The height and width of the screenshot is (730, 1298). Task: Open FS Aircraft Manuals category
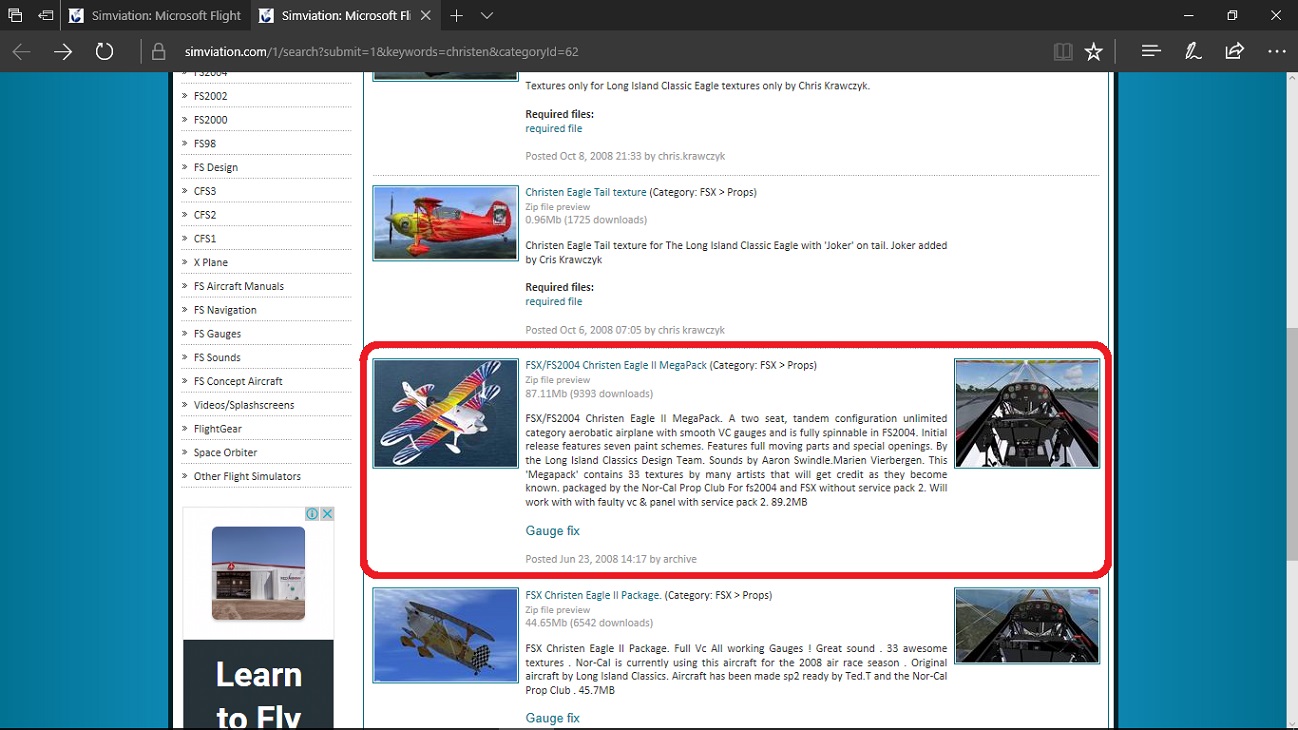239,286
